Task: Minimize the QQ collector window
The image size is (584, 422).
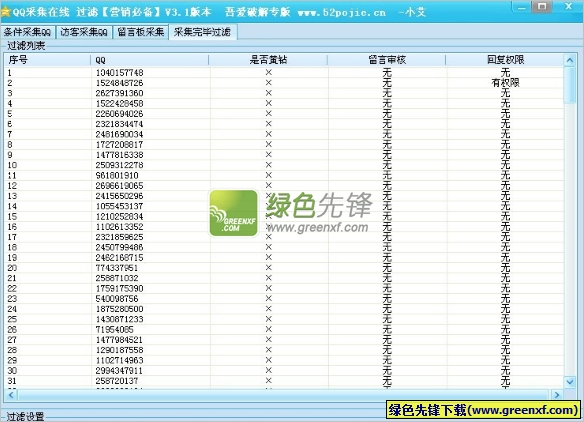Action: [522, 7]
